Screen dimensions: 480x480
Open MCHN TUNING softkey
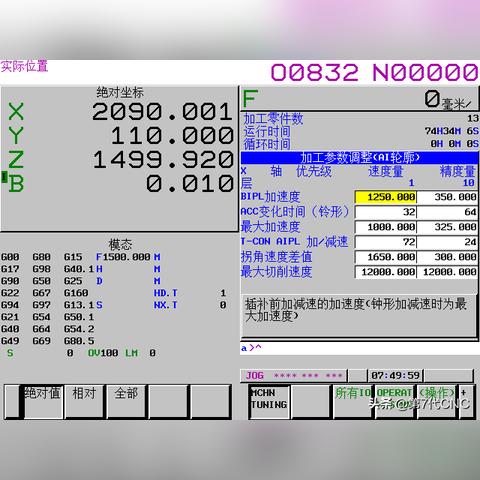click(269, 402)
